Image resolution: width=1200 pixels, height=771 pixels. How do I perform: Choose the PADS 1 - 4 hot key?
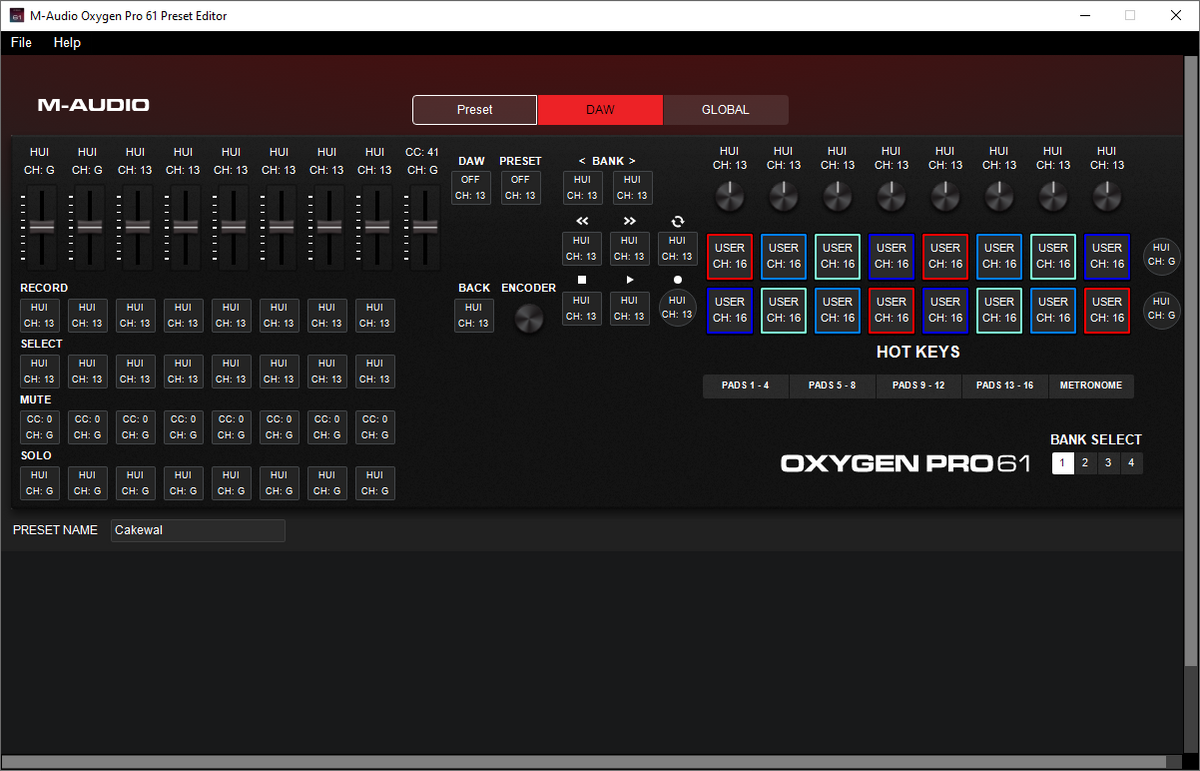746,386
